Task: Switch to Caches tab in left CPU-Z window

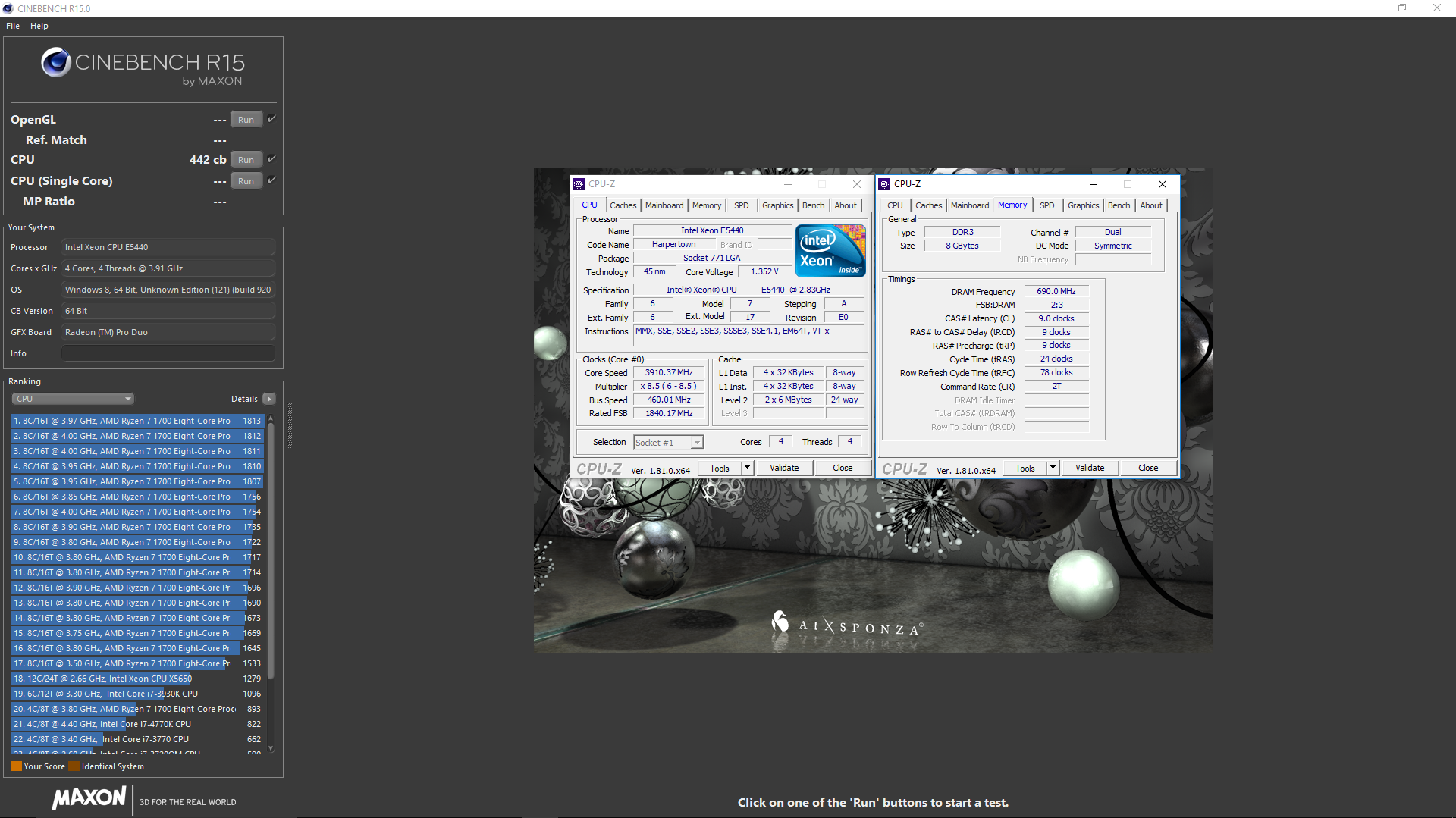Action: [x=623, y=205]
